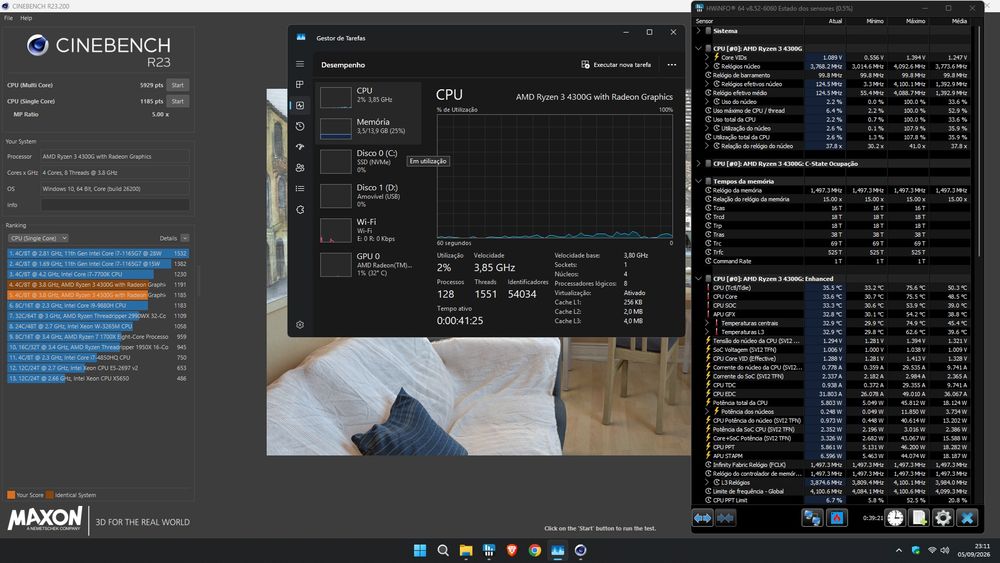Click HWiNFO log file save icon
The image size is (1000, 563).
pos(918,518)
